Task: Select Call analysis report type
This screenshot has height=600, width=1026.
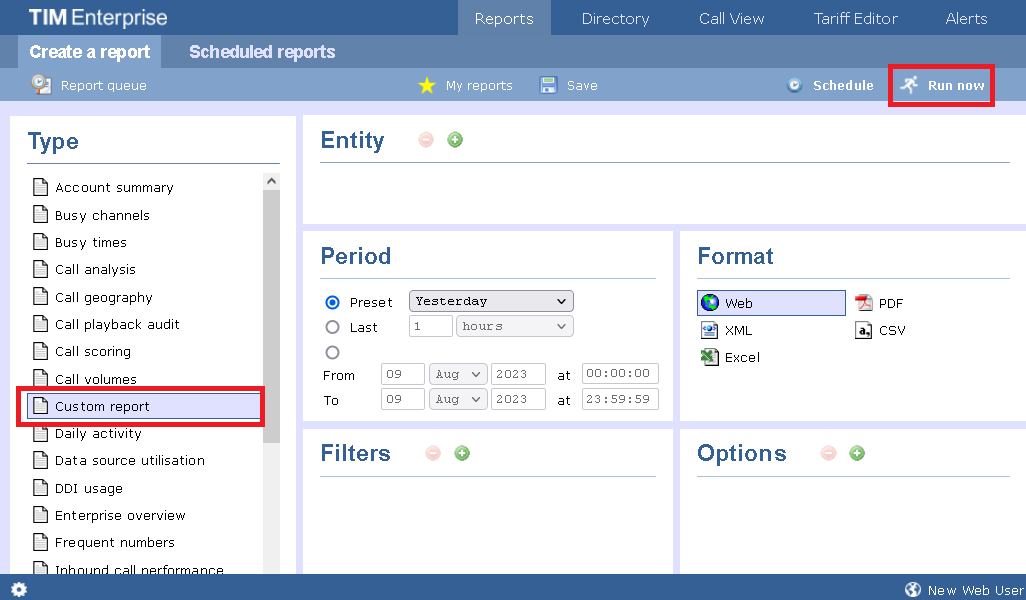Action: (x=95, y=270)
